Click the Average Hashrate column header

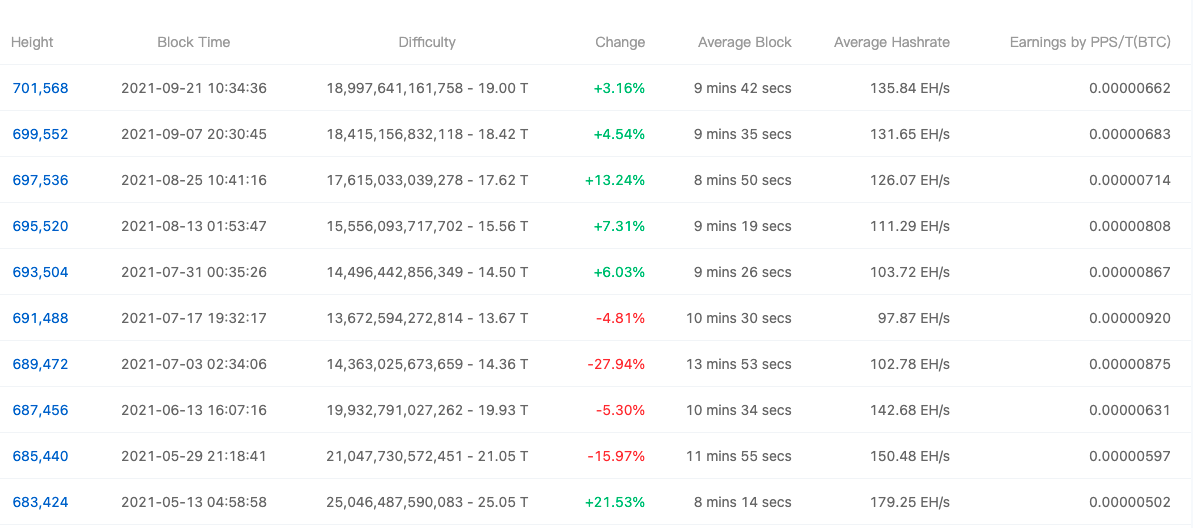891,42
